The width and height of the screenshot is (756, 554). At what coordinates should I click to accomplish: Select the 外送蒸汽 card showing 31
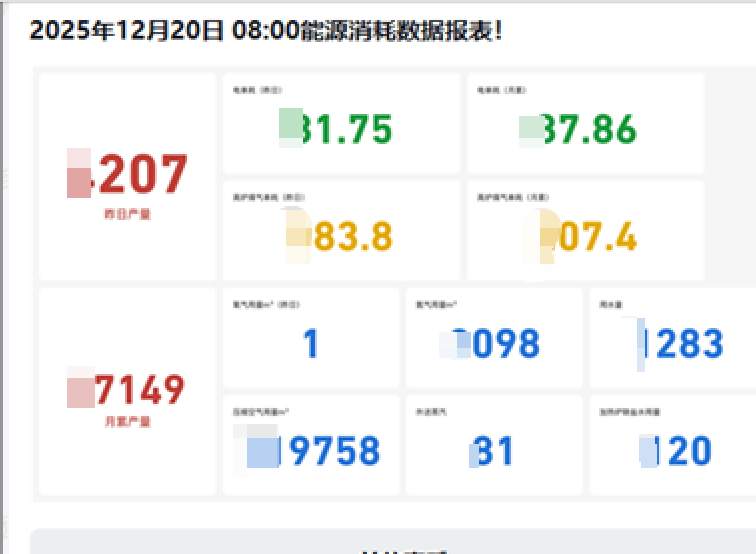point(494,451)
